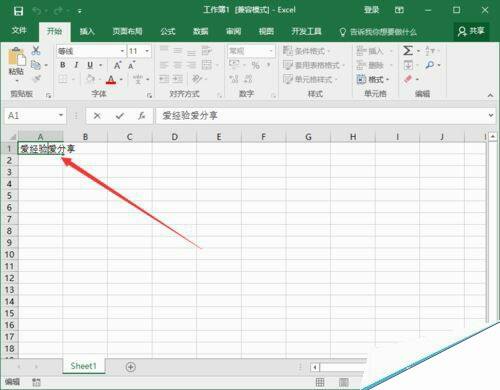This screenshot has width=500, height=390.
Task: Toggle Bold formatting
Action: [63, 65]
